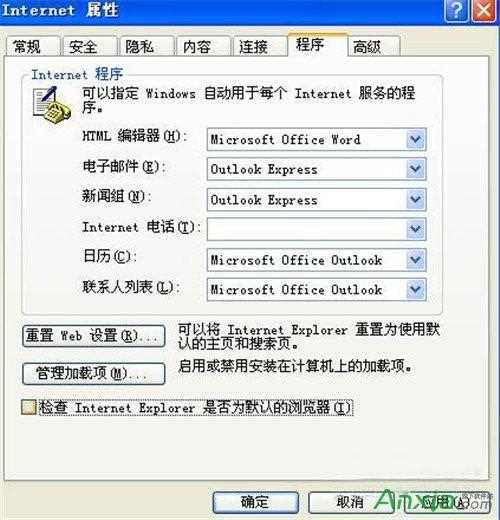Toggle 检查 Internet Explorer 是否为默认的浏览器 checkbox
The width and height of the screenshot is (500, 520).
point(29,407)
